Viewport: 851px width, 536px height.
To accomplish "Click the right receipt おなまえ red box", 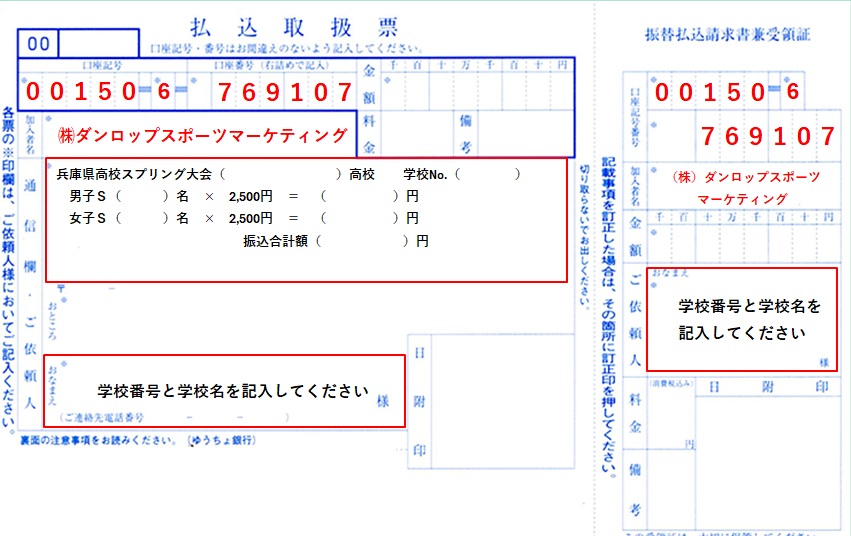I will point(741,319).
